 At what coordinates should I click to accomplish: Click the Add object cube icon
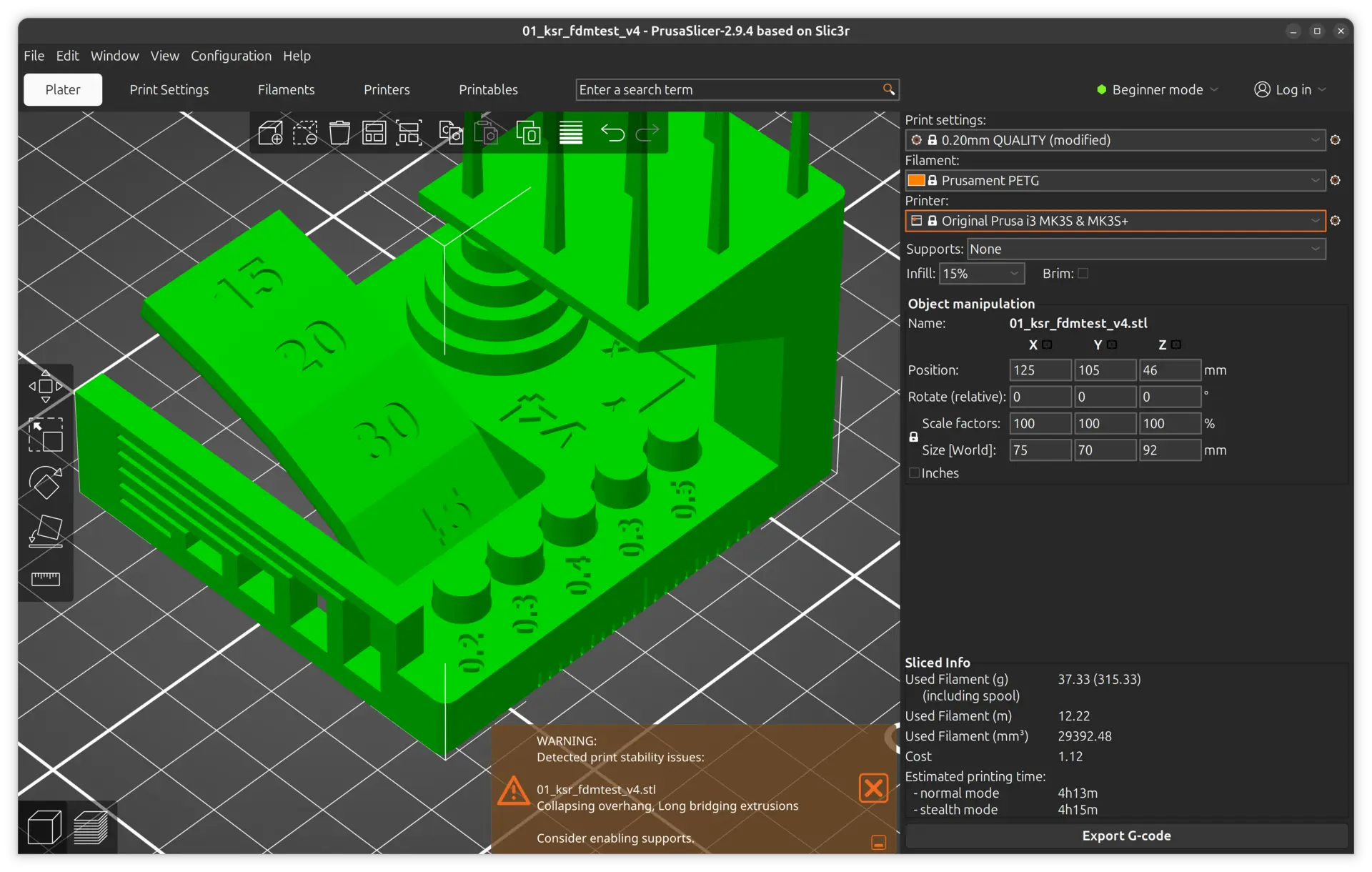click(x=271, y=133)
